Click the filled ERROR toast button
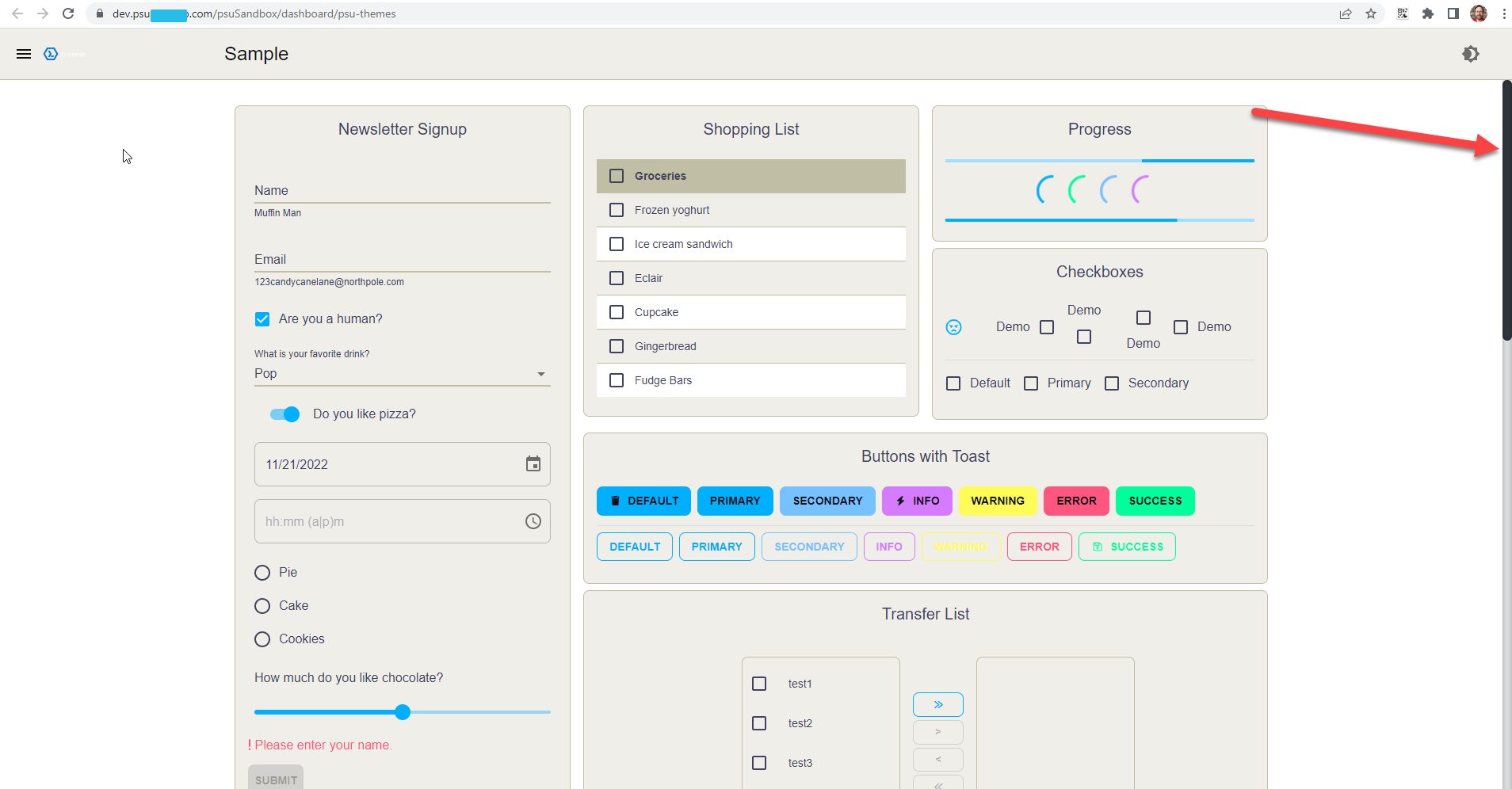The width and height of the screenshot is (1512, 789). [x=1076, y=501]
